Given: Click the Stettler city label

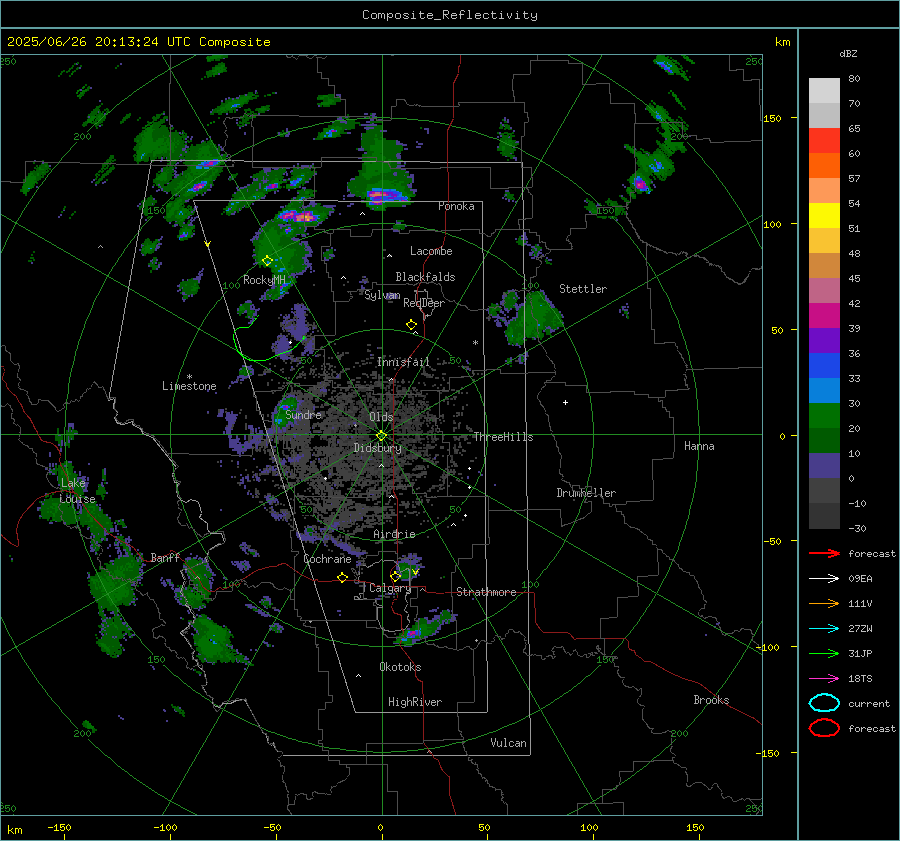Looking at the screenshot, I should pyautogui.click(x=583, y=289).
